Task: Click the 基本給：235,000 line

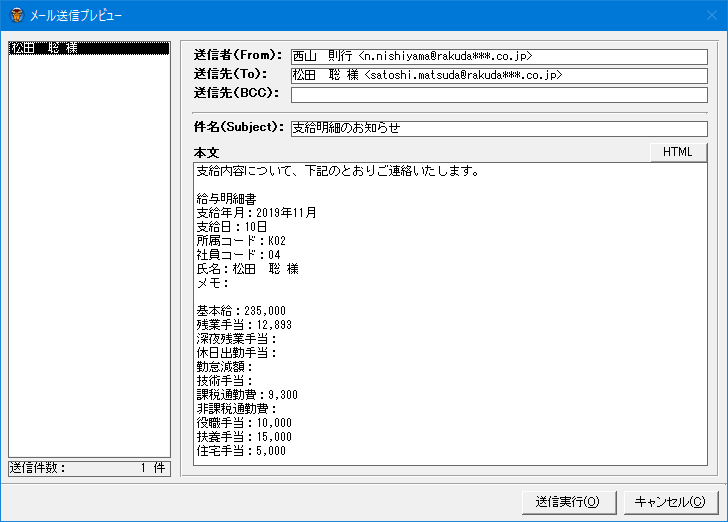Action: 241,311
